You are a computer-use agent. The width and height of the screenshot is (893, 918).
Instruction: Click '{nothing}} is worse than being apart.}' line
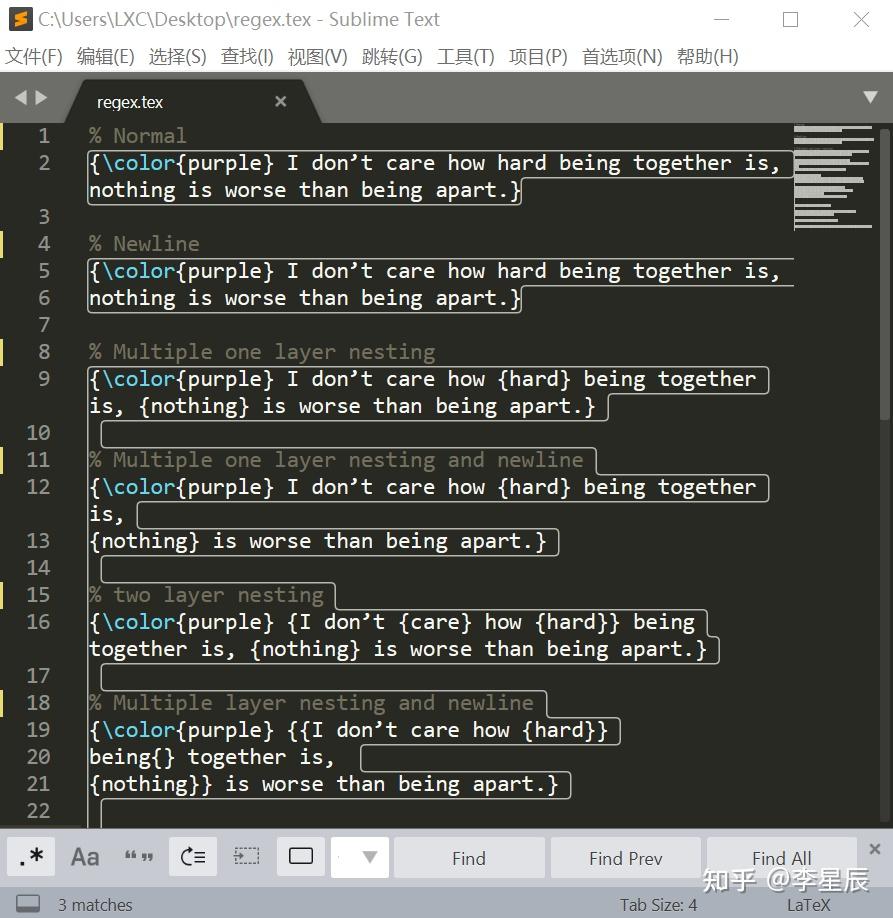click(323, 784)
